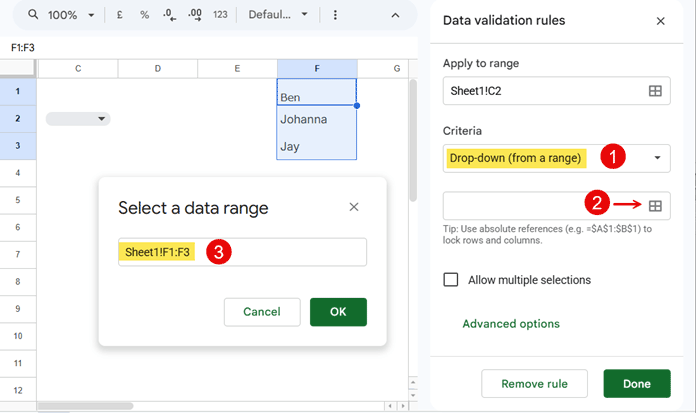Select column E header

tap(237, 68)
